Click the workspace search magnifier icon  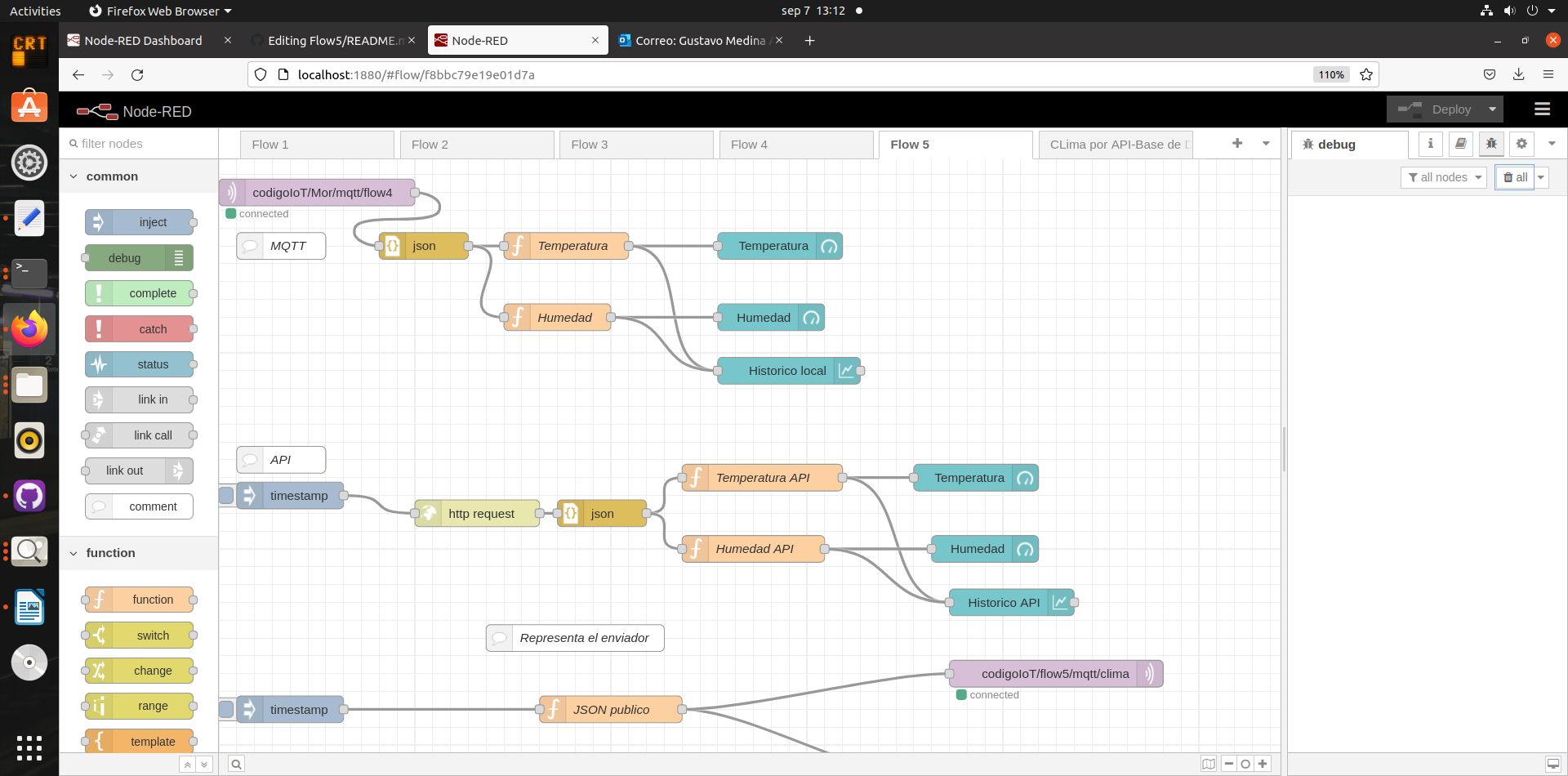[236, 764]
